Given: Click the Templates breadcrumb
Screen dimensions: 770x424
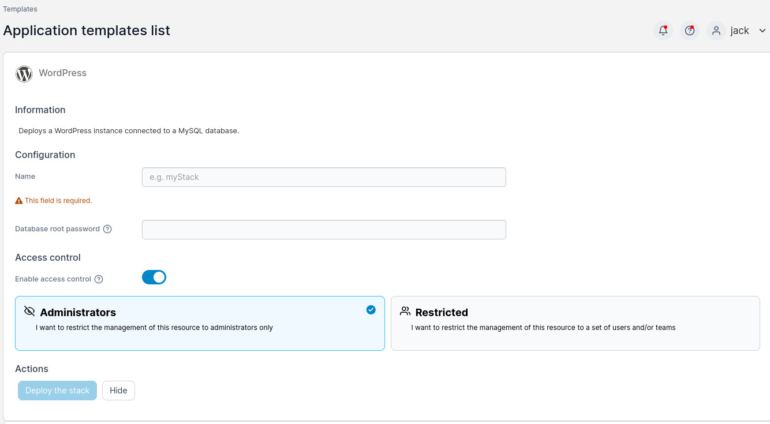Looking at the screenshot, I should point(20,9).
